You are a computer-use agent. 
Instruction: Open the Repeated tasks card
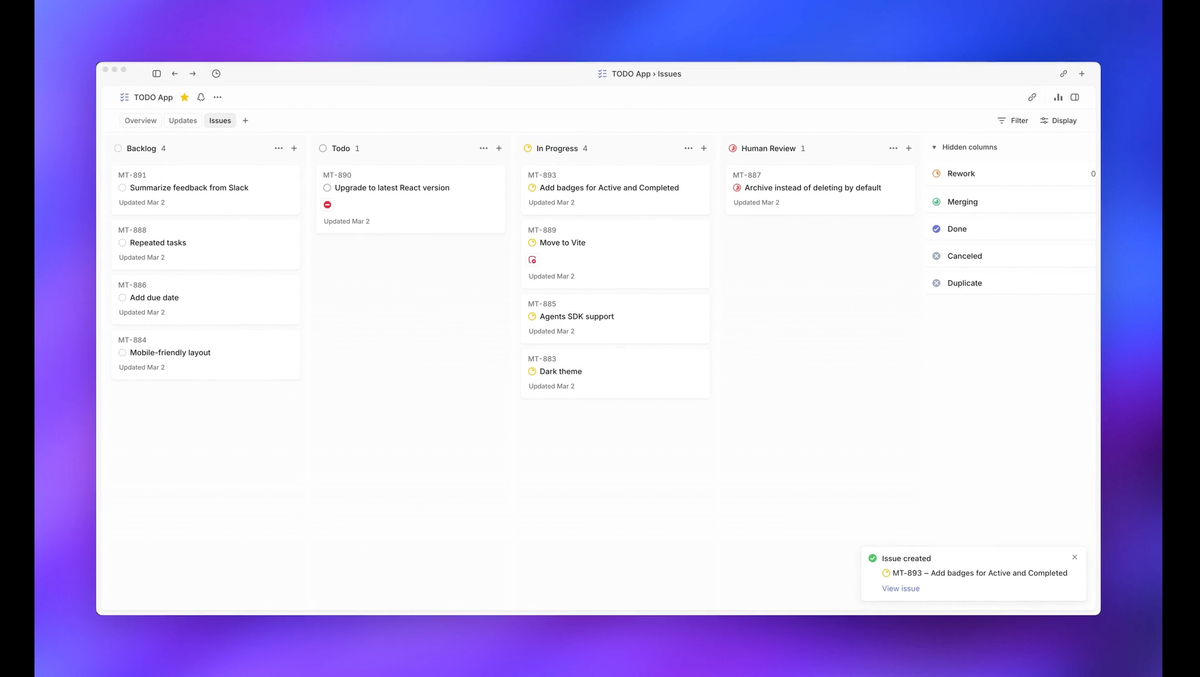click(205, 245)
